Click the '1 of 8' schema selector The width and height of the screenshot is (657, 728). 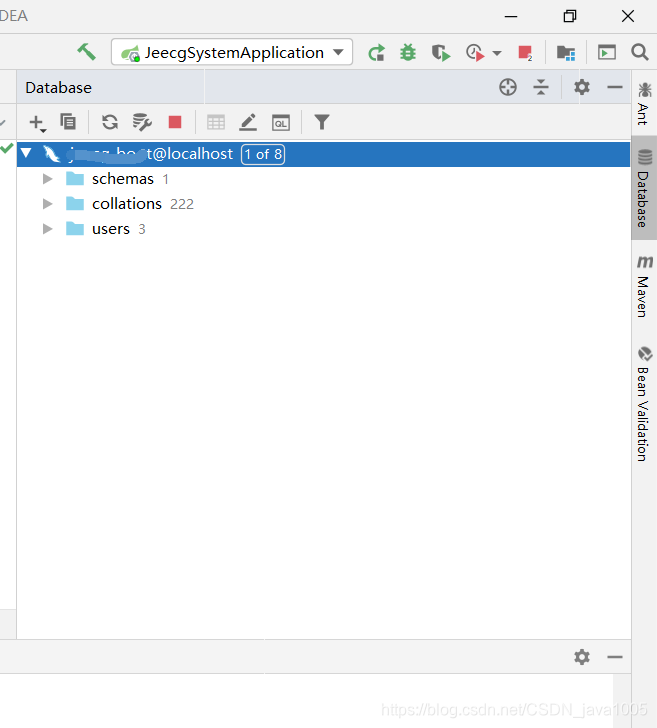[263, 154]
